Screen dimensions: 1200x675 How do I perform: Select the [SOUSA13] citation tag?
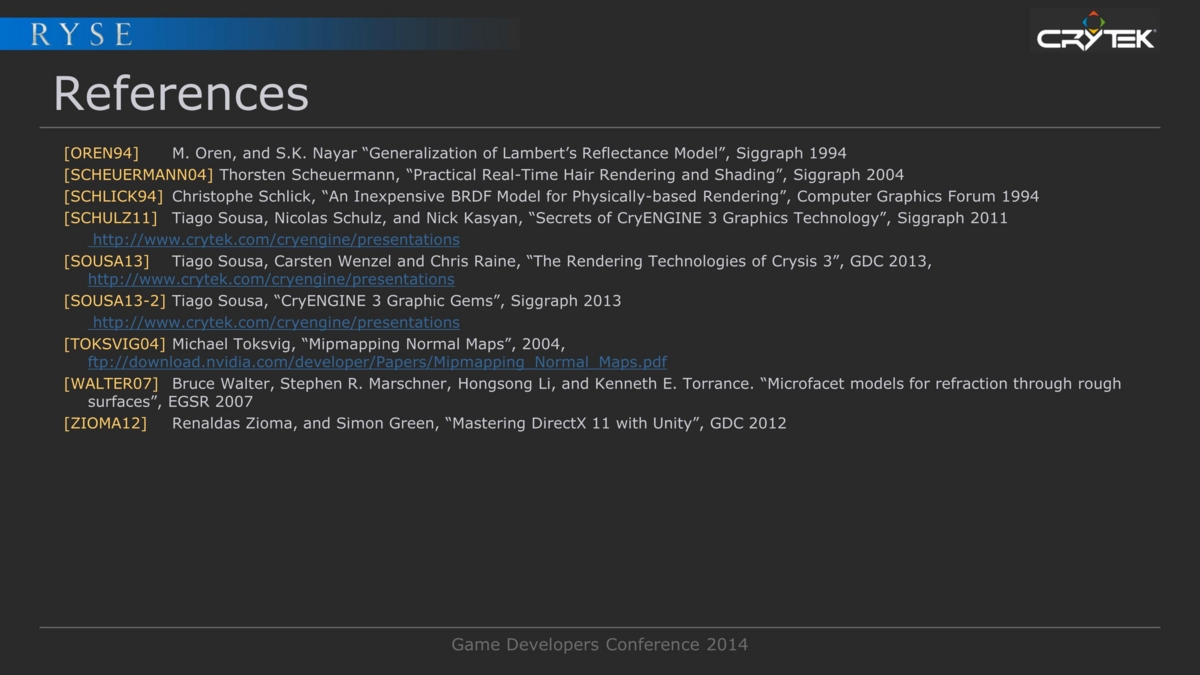pos(106,261)
